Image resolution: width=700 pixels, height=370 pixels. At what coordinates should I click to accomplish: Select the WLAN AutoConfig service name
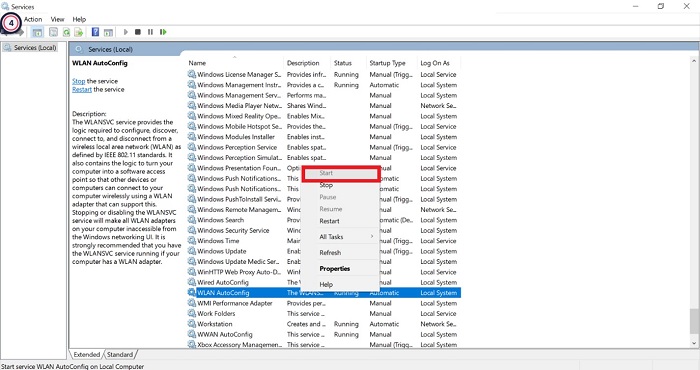223,293
